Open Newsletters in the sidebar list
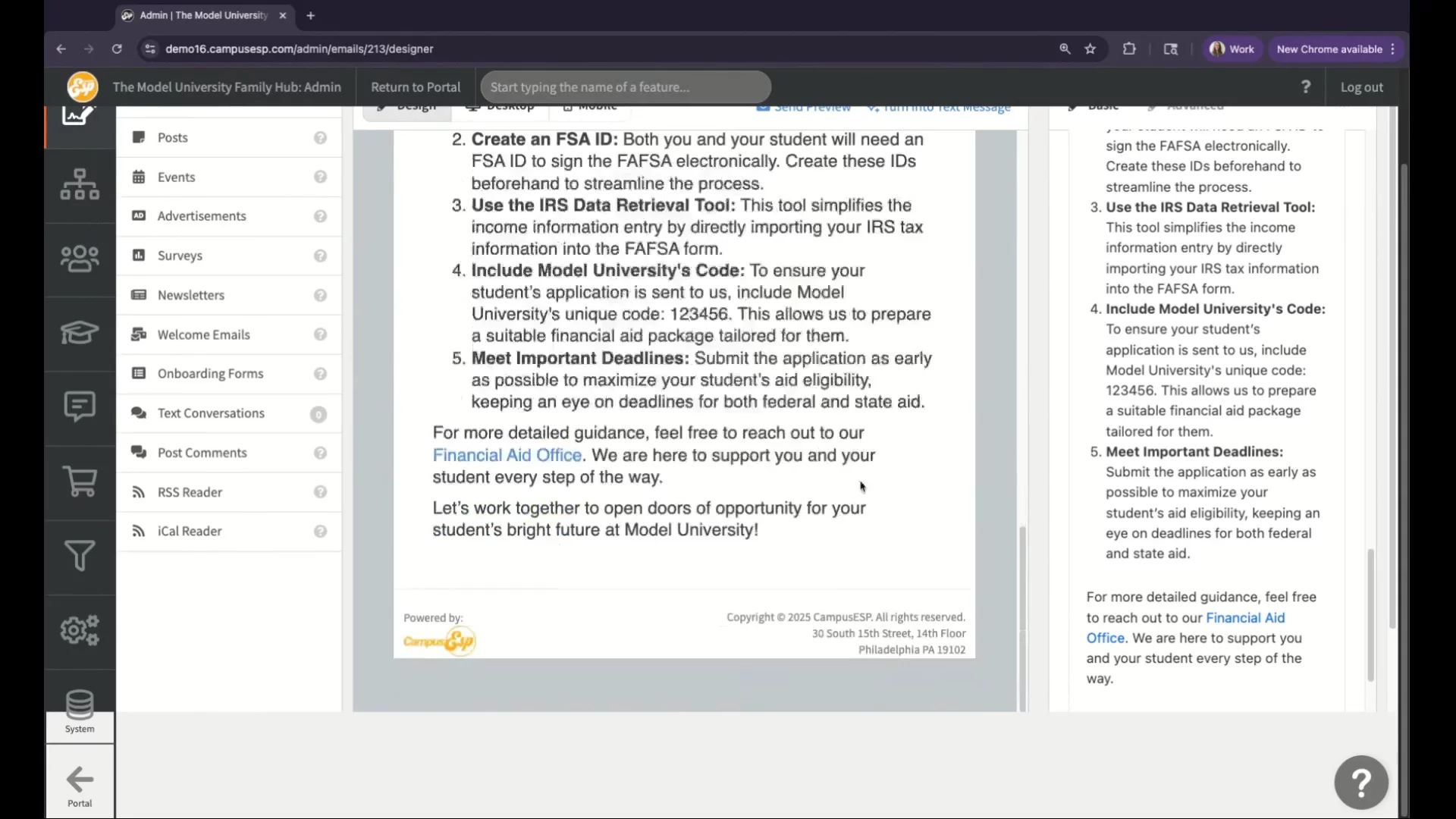 (x=191, y=295)
